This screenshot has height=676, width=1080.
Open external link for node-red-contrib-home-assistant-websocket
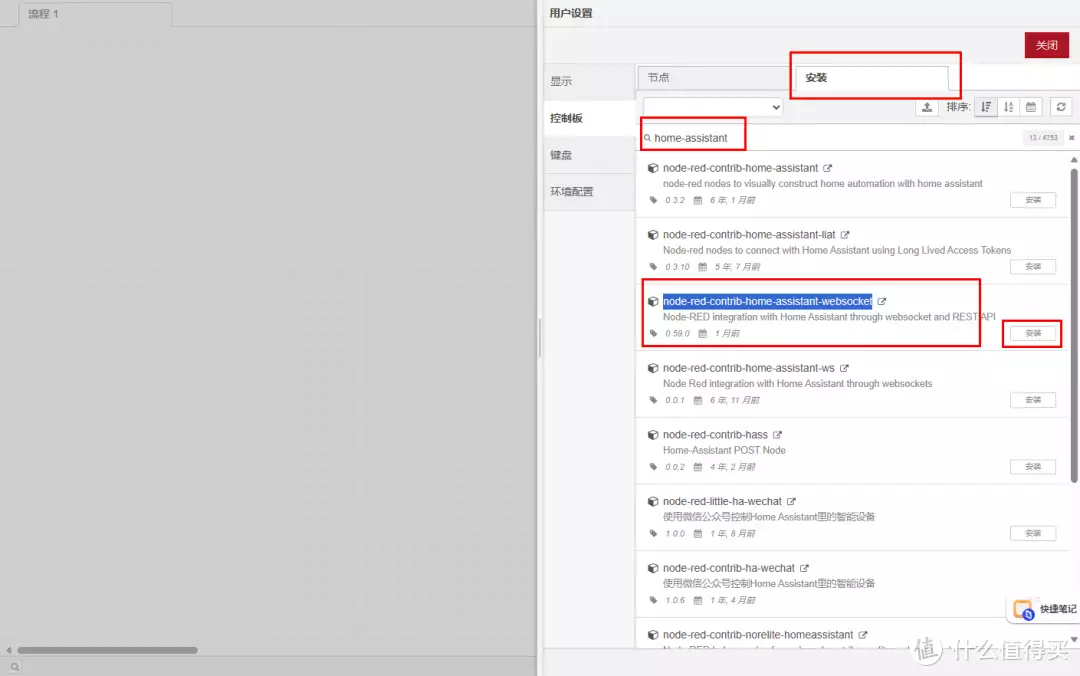[x=882, y=301]
